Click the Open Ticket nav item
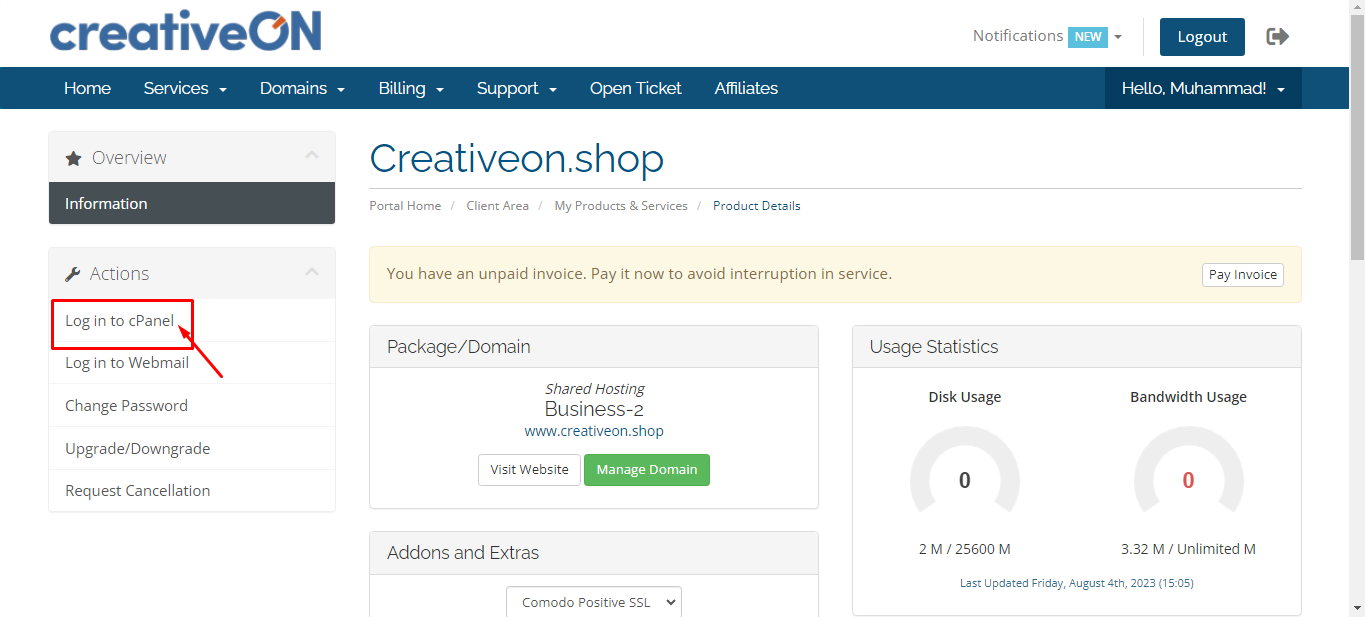1365x617 pixels. pos(635,88)
